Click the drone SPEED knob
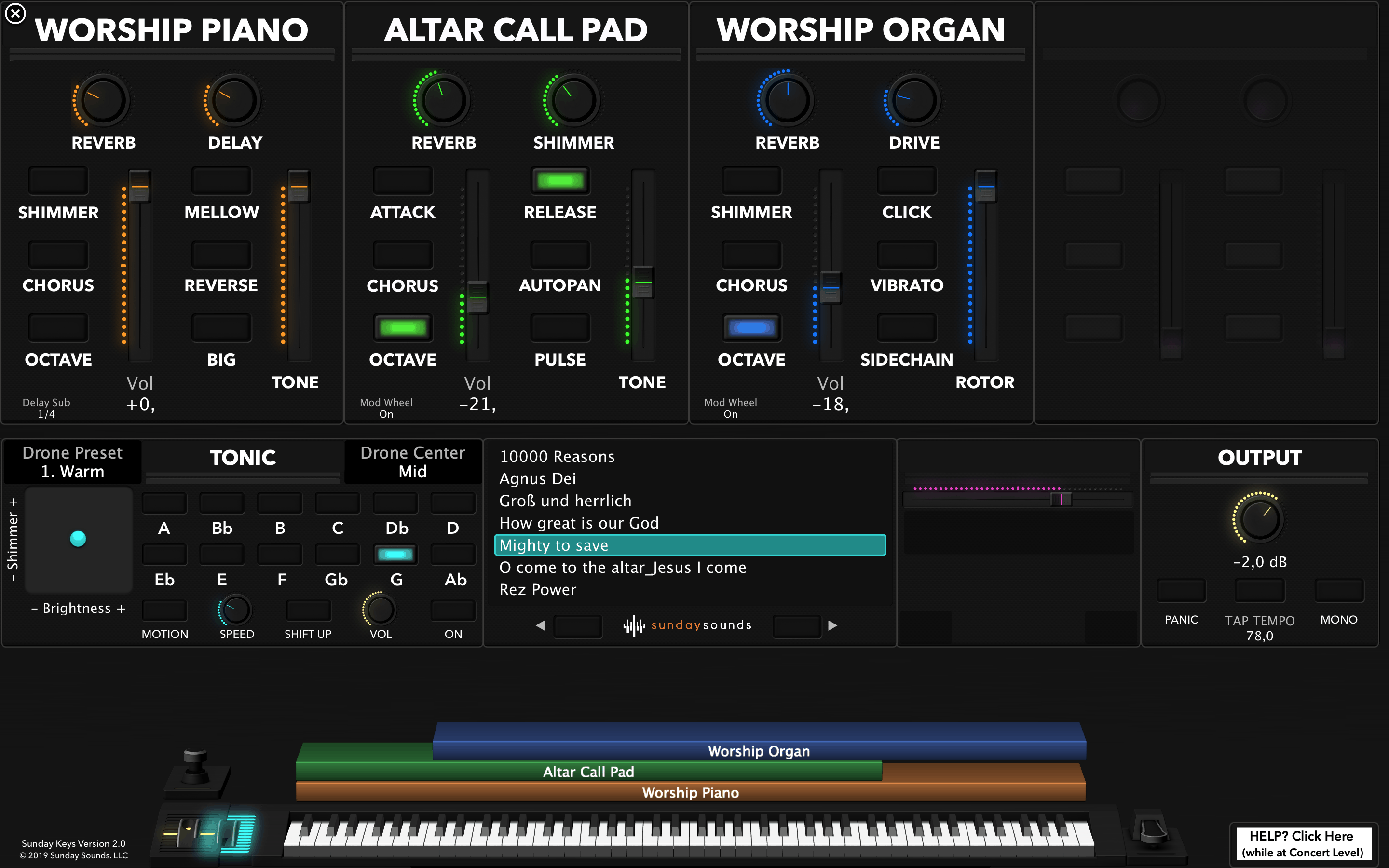The height and width of the screenshot is (868, 1389). click(x=236, y=610)
